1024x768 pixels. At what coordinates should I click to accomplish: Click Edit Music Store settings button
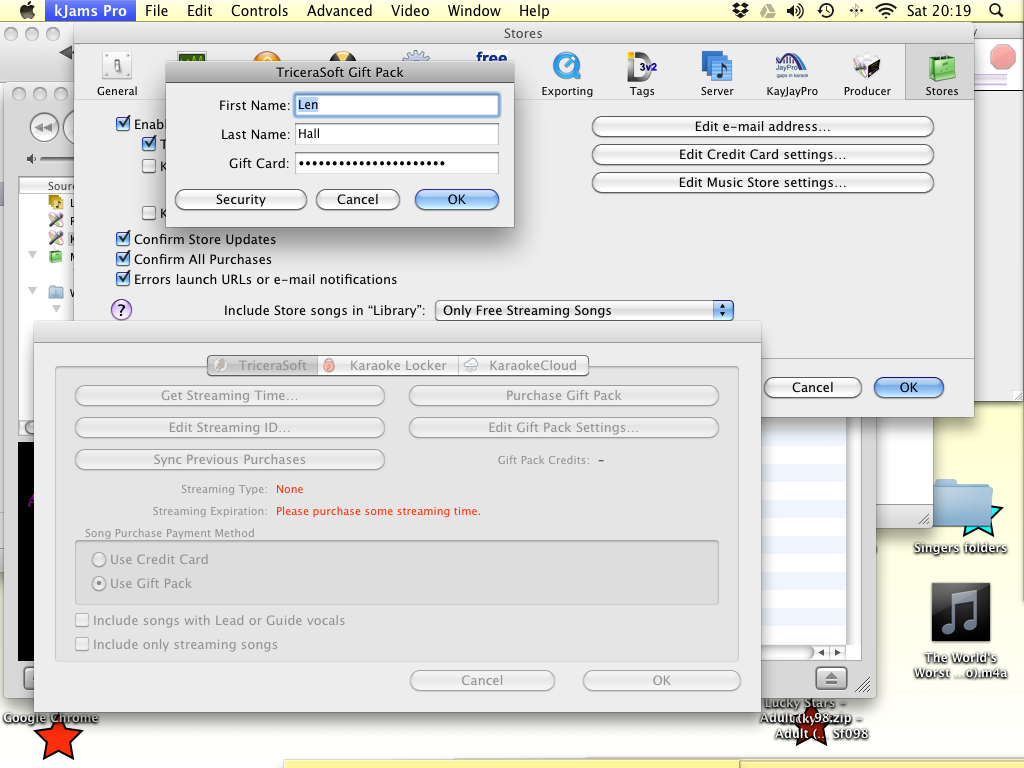coord(762,183)
